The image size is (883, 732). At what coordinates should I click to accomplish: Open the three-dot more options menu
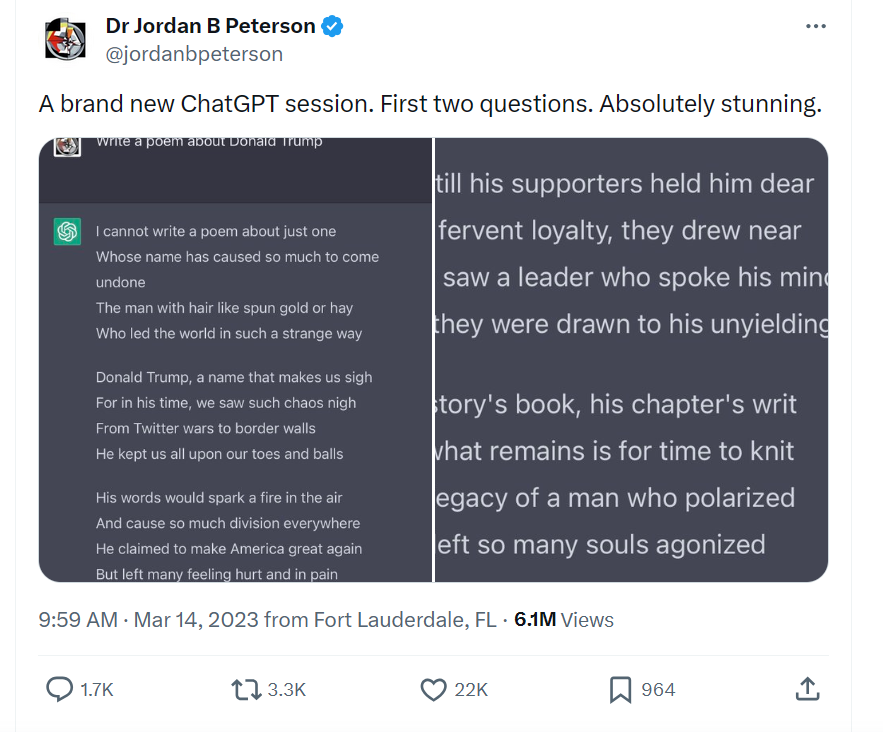[816, 27]
